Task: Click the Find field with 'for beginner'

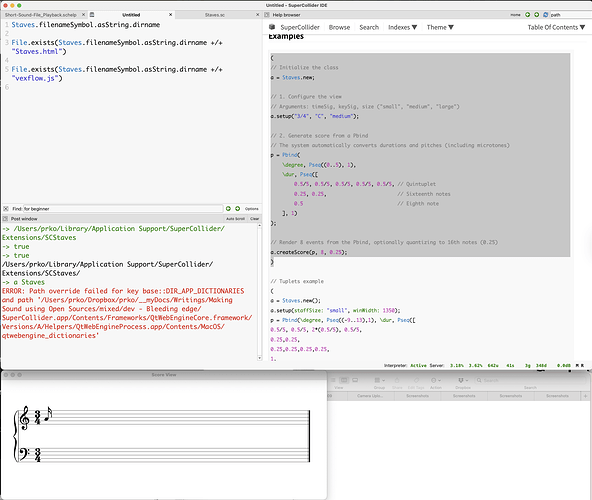Action: click(x=123, y=208)
